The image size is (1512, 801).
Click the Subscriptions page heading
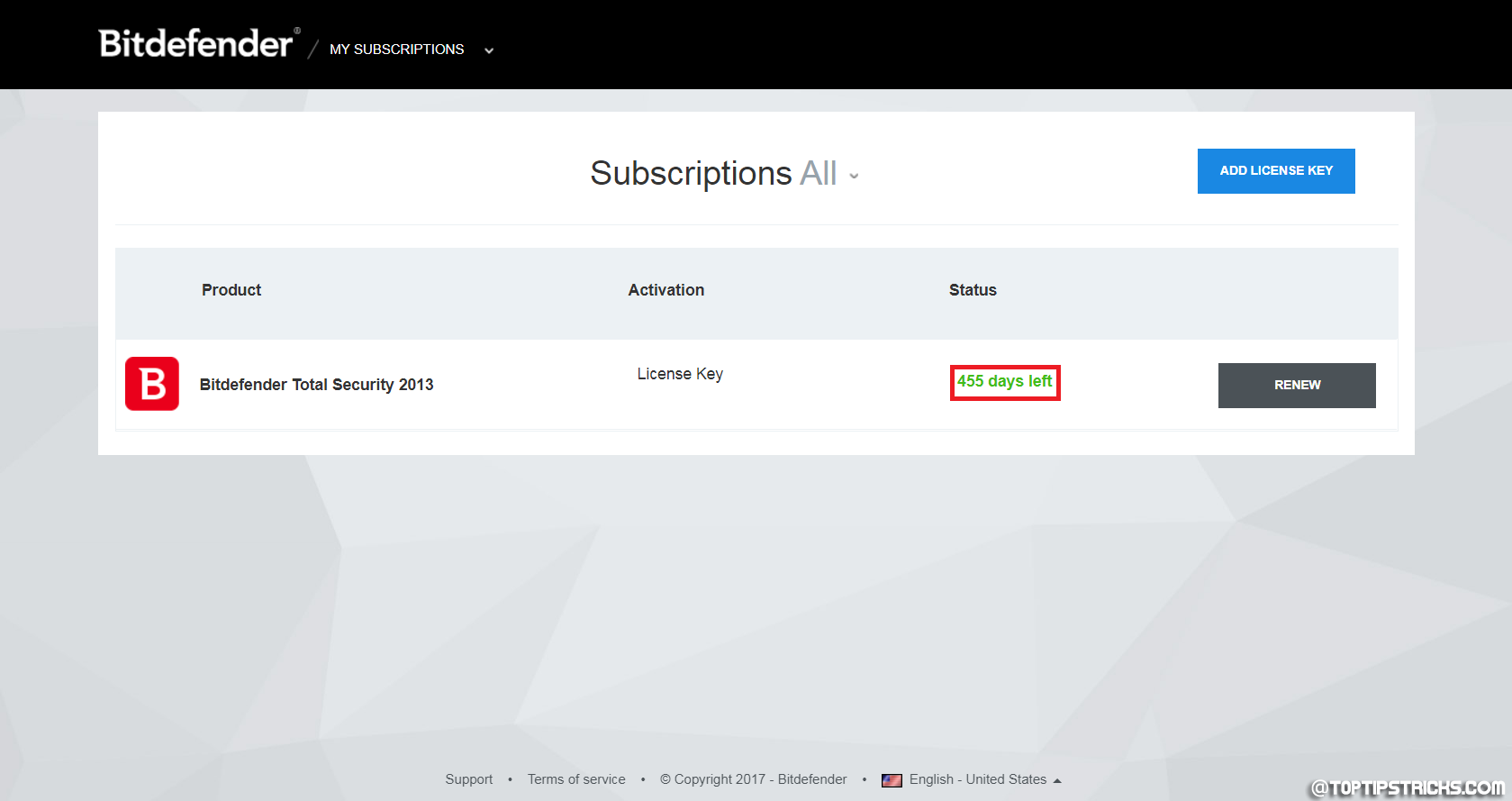[691, 173]
